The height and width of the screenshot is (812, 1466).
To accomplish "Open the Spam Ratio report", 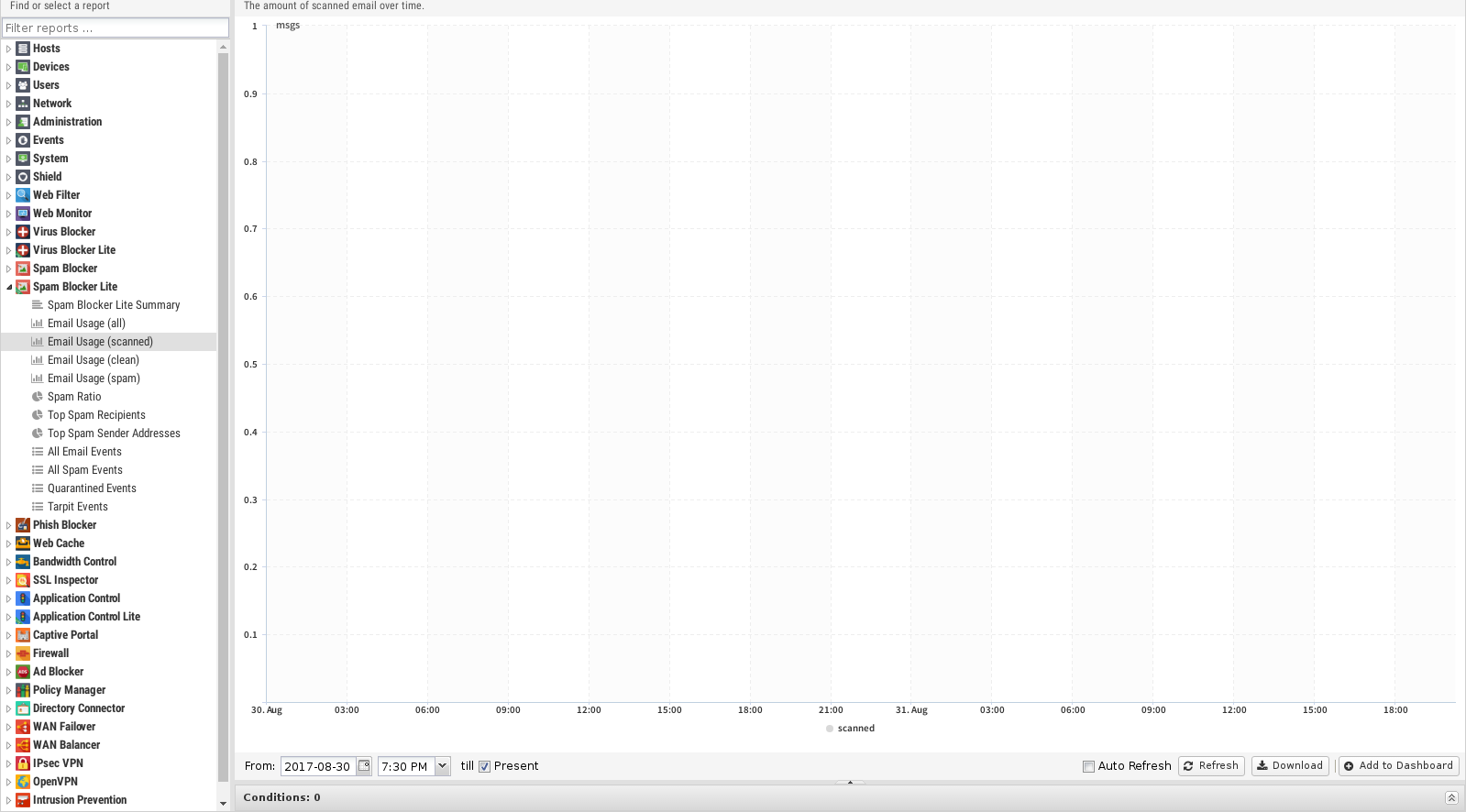I will (74, 397).
